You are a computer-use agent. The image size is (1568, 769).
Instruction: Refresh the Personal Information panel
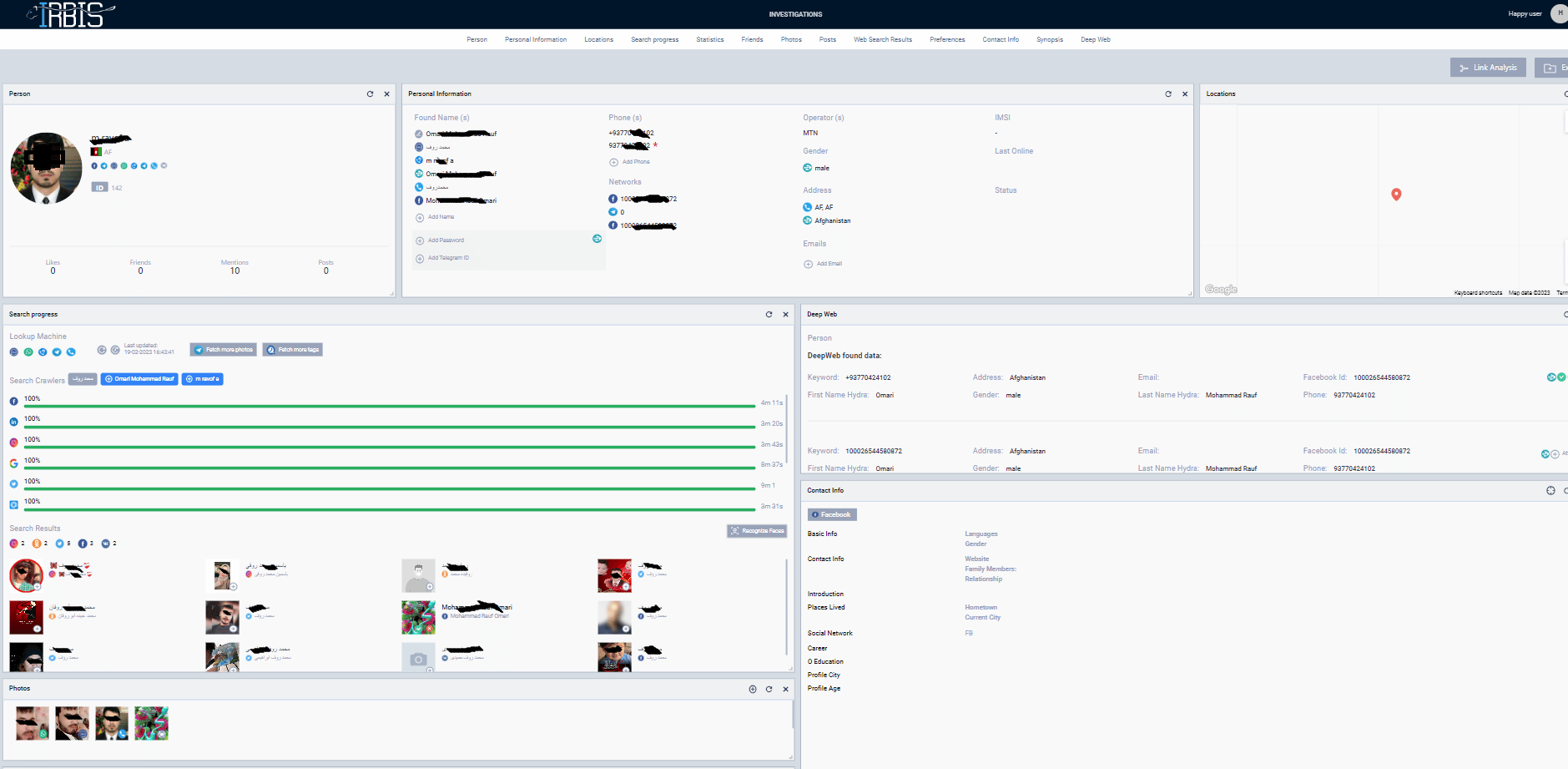point(1168,94)
